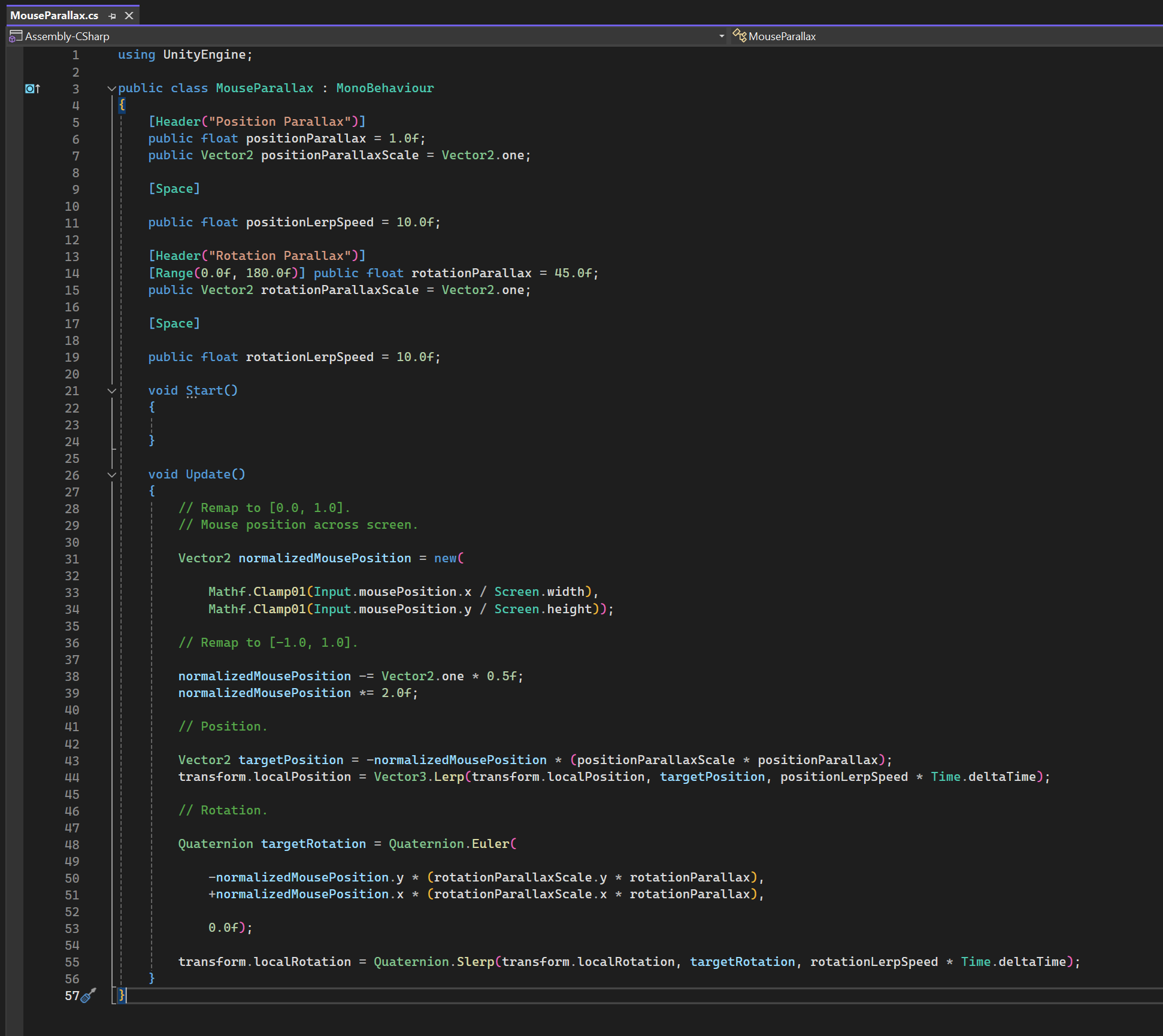
Task: Select the MouseParallax.cs document tab
Action: [x=54, y=16]
